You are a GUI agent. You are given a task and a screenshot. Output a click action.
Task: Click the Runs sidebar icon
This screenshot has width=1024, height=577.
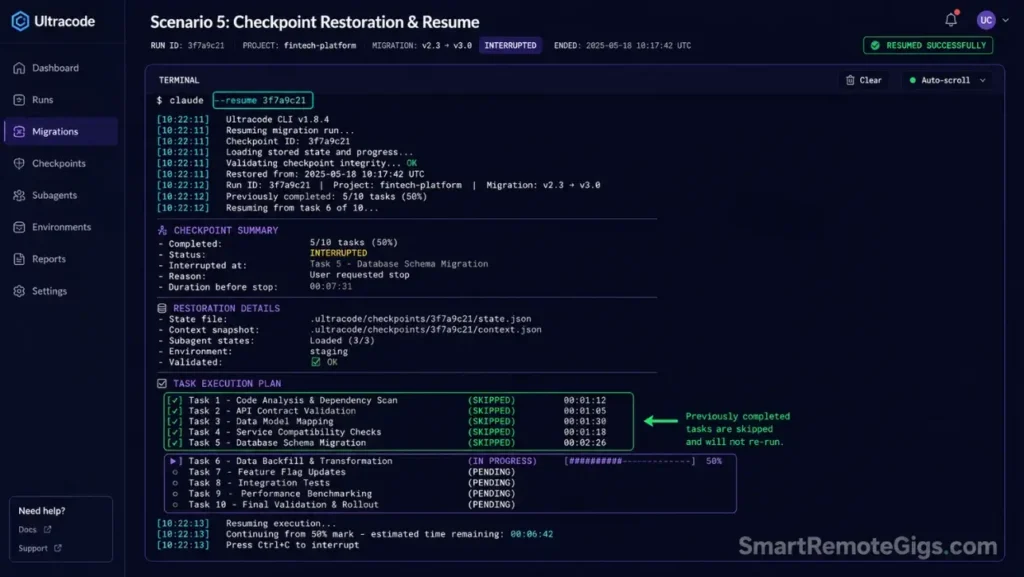[19, 100]
